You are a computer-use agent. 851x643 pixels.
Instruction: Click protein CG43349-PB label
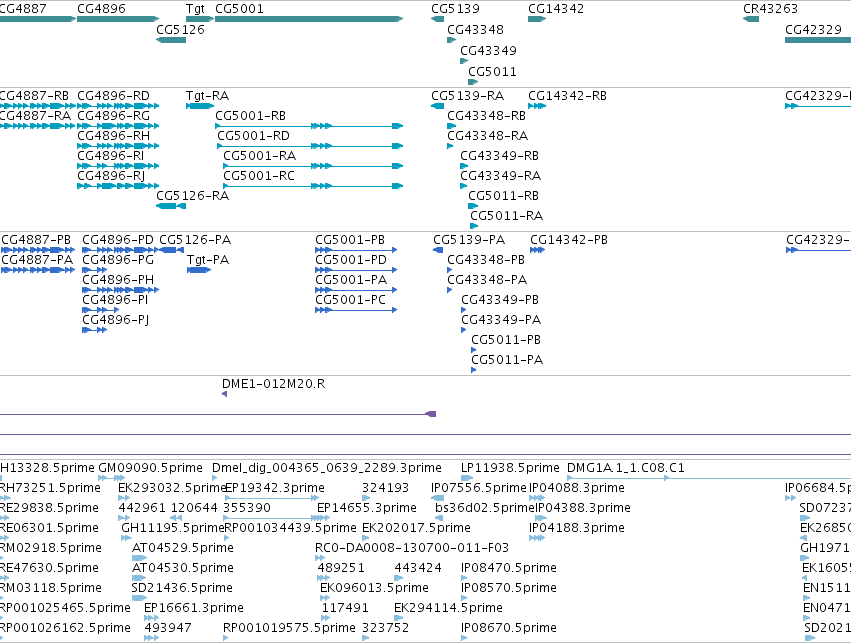500,300
